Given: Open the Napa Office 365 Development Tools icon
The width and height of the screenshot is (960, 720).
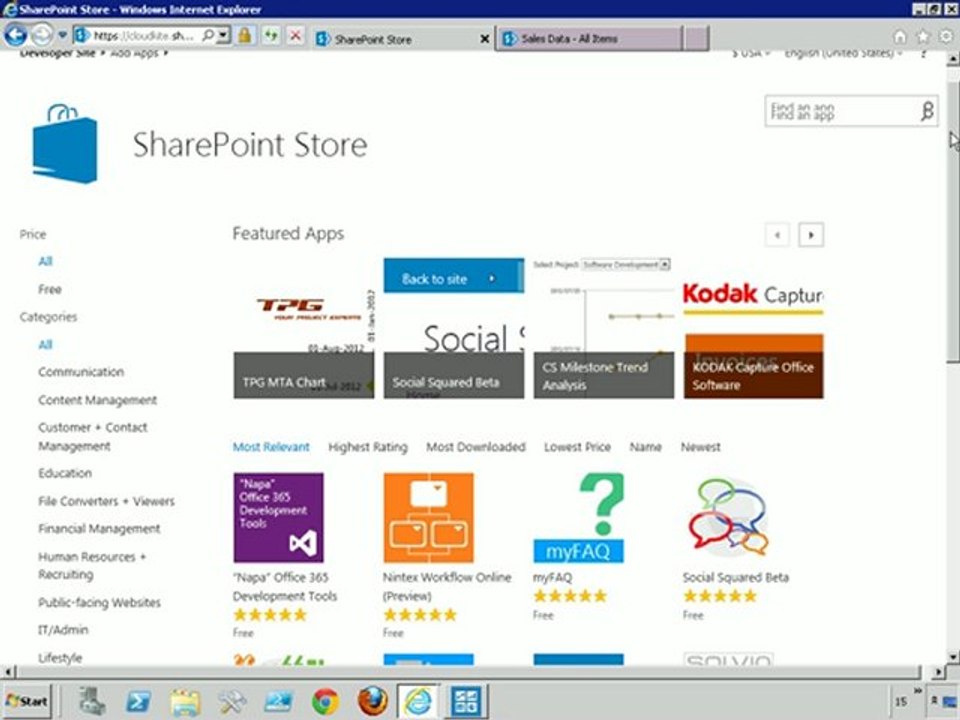Looking at the screenshot, I should [x=279, y=518].
